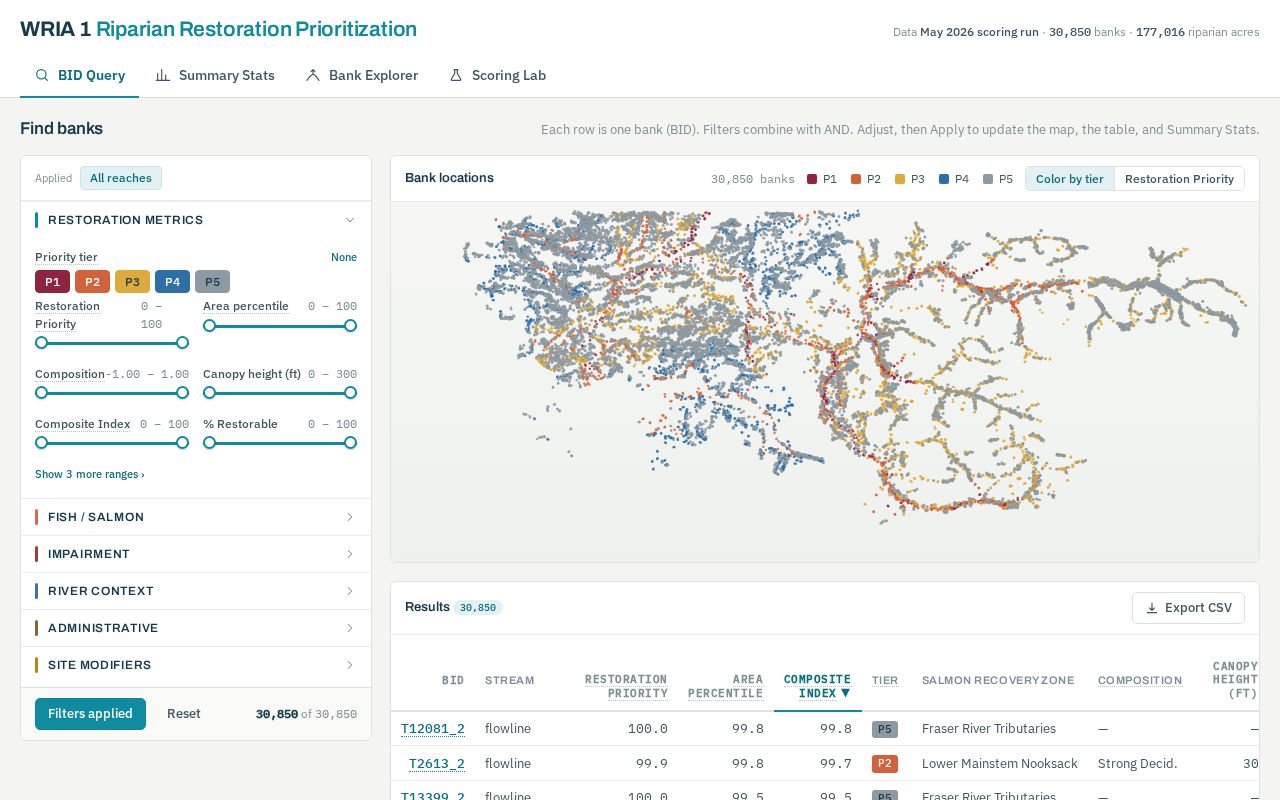This screenshot has width=1280, height=800.
Task: Click the Results count badge 30,850
Action: pyautogui.click(x=478, y=608)
